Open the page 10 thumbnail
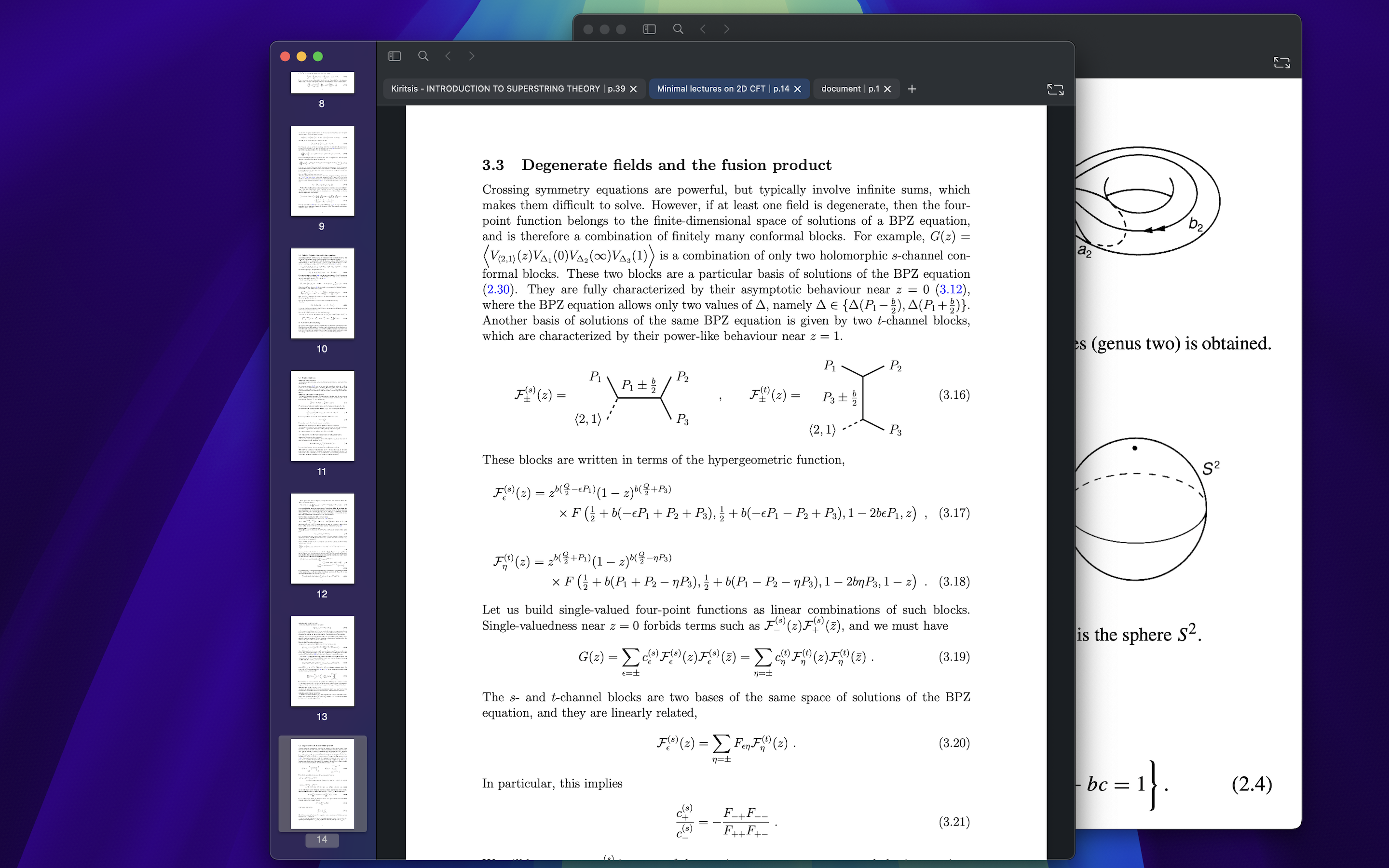The height and width of the screenshot is (868, 1389). [x=322, y=293]
